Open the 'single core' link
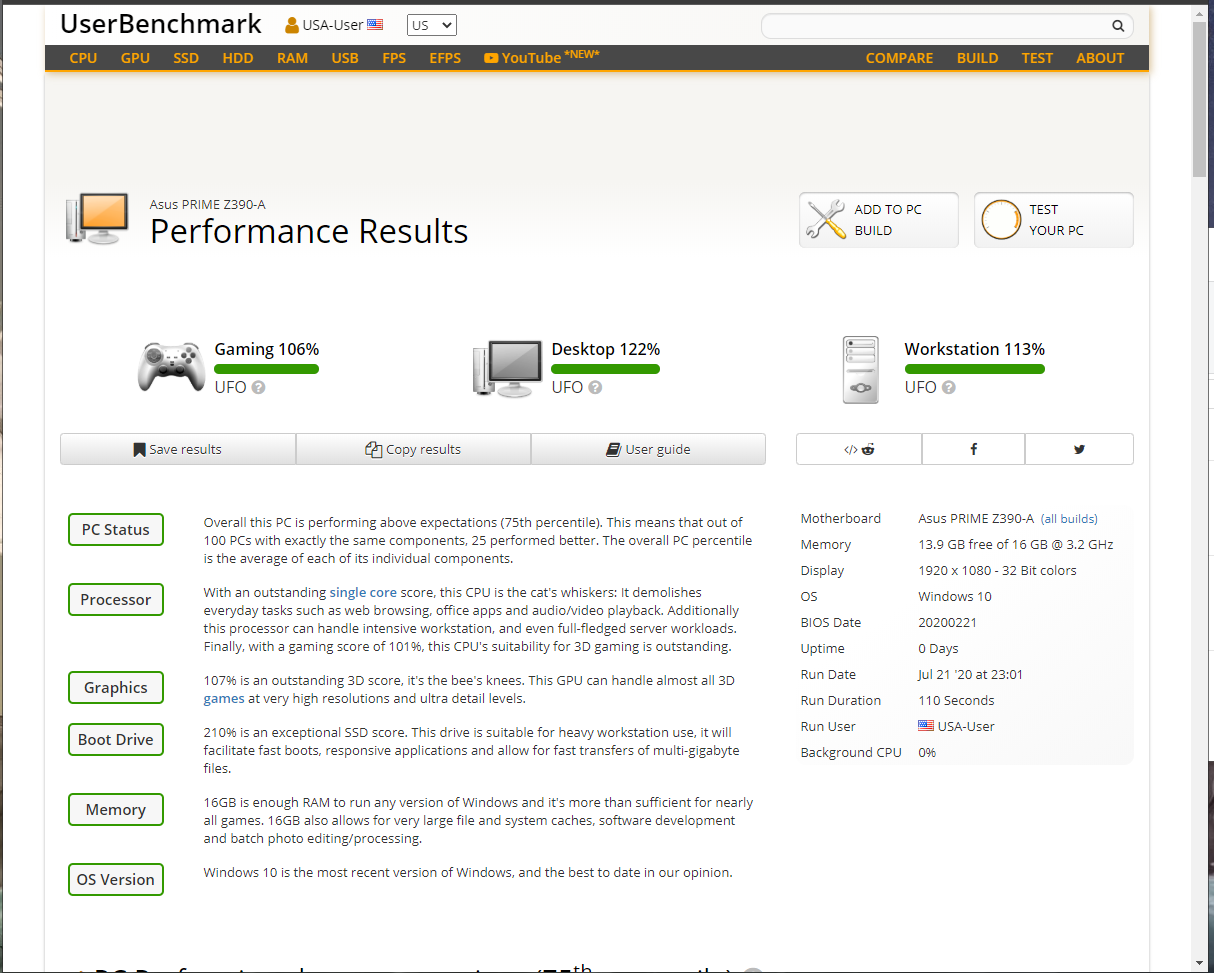The width and height of the screenshot is (1214, 973). click(x=363, y=593)
